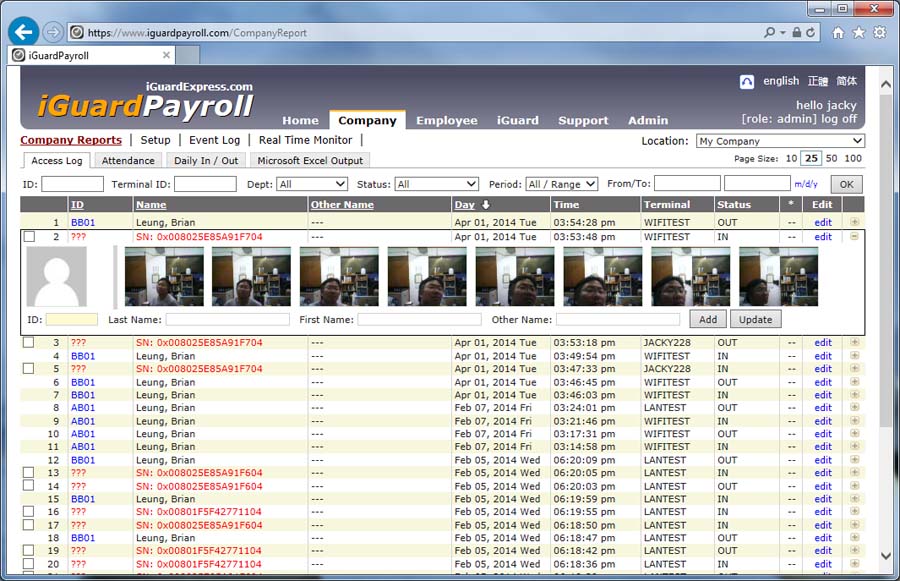
Task: Open the Setup submenu link
Action: [x=156, y=140]
